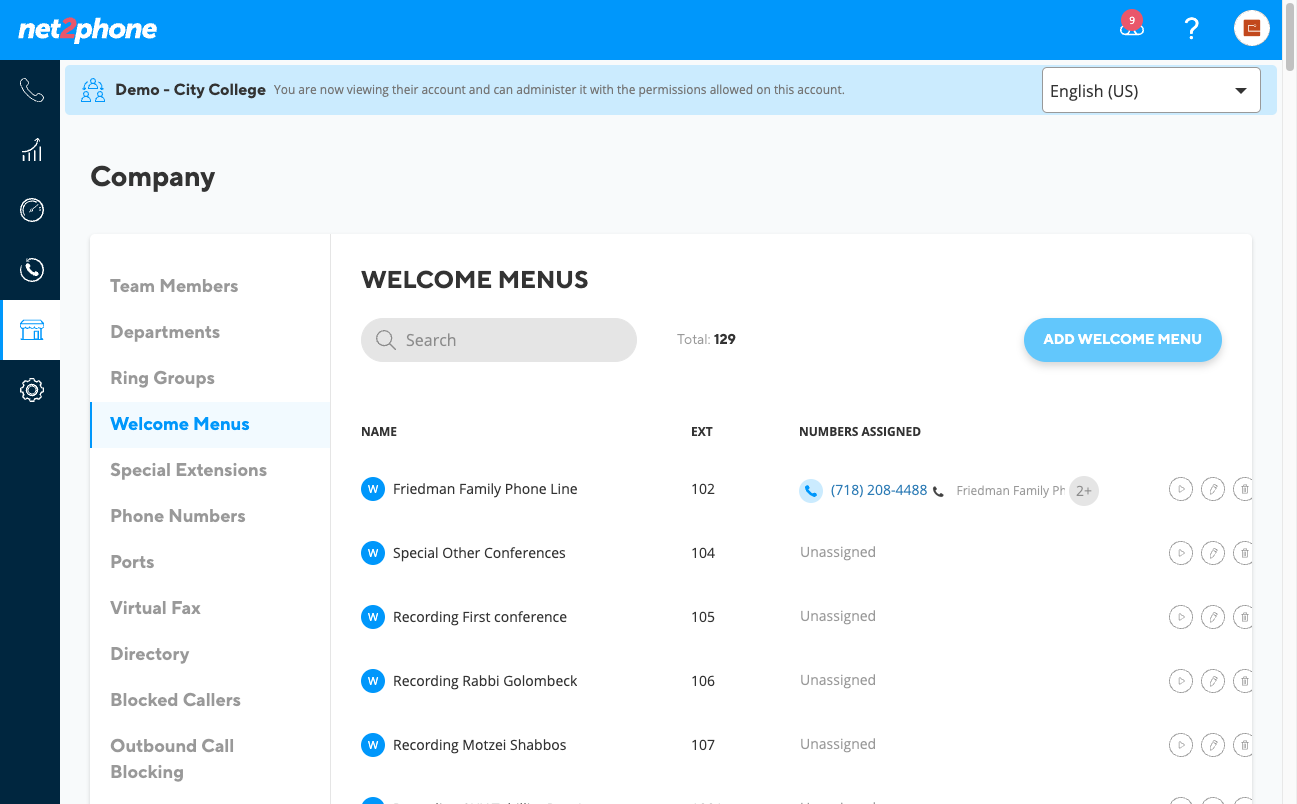Delete the Recording Motzei Shabbos menu
Viewport: 1297px width, 804px height.
tap(1244, 745)
